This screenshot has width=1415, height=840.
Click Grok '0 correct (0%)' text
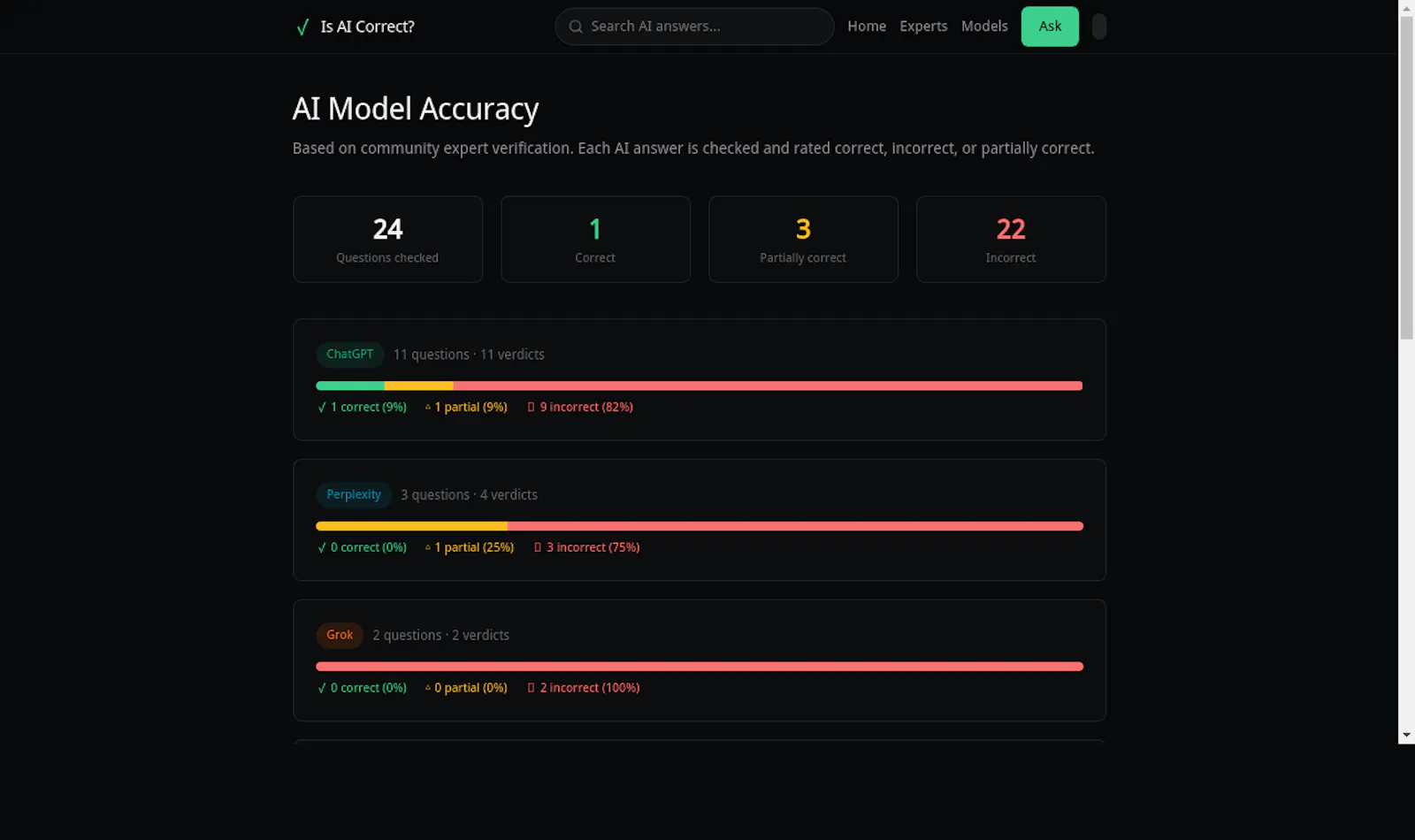click(x=369, y=688)
